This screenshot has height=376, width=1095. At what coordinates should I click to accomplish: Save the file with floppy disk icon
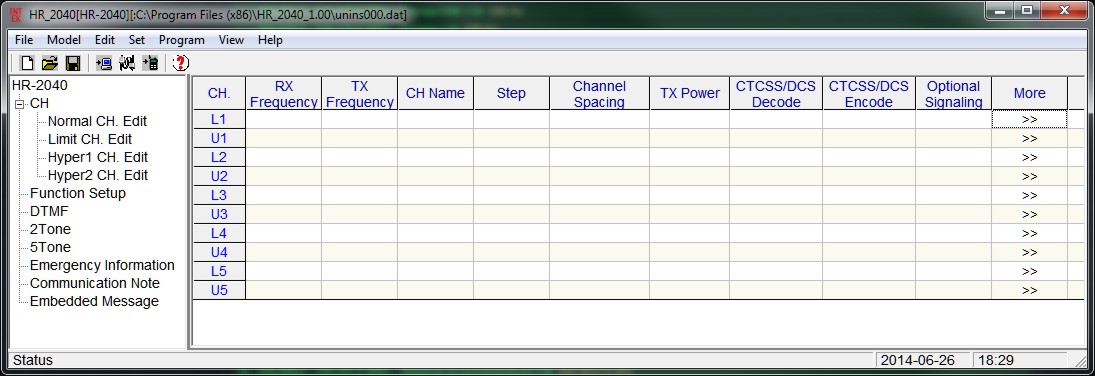[x=73, y=64]
